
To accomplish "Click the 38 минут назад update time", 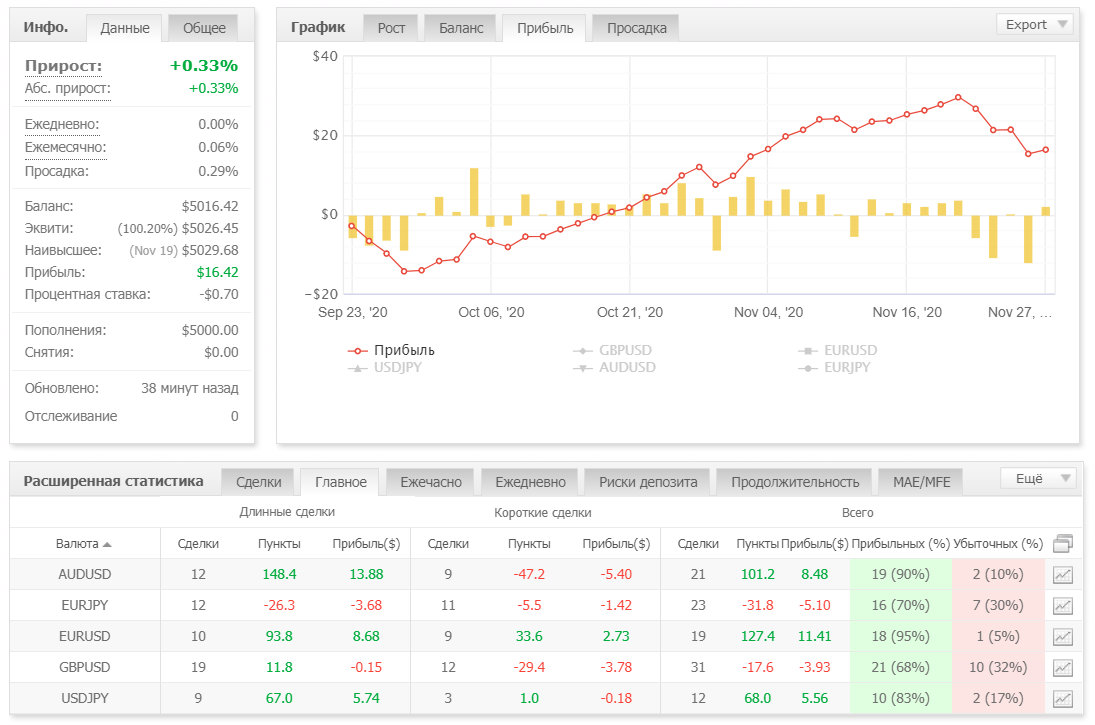I will click(190, 388).
